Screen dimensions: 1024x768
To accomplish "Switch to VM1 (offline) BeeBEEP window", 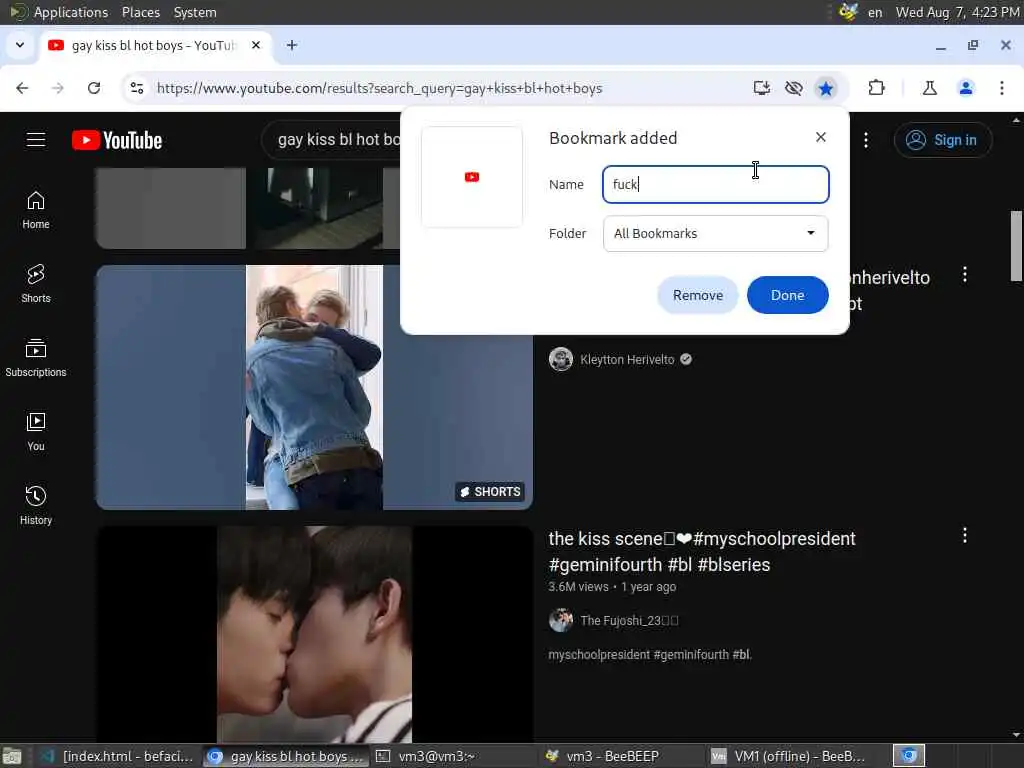I will pos(788,756).
